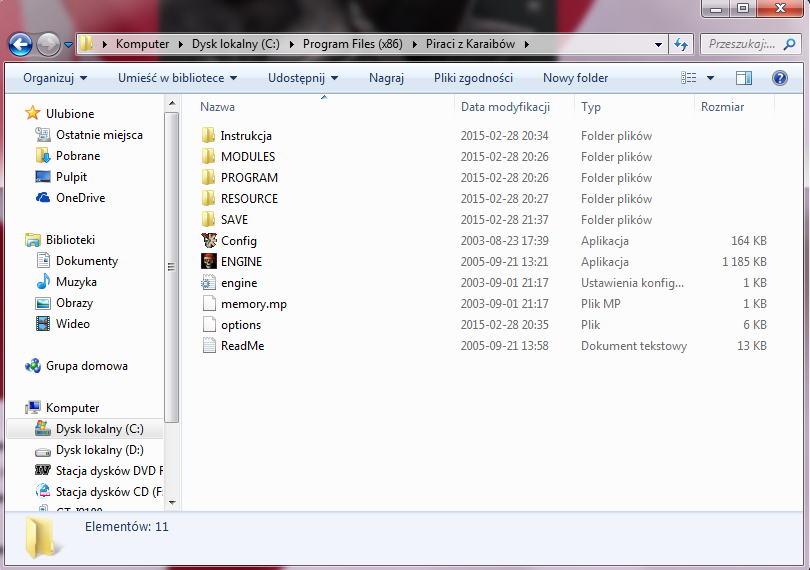Click 'Dokument tekstowy' type cell

click(634, 346)
